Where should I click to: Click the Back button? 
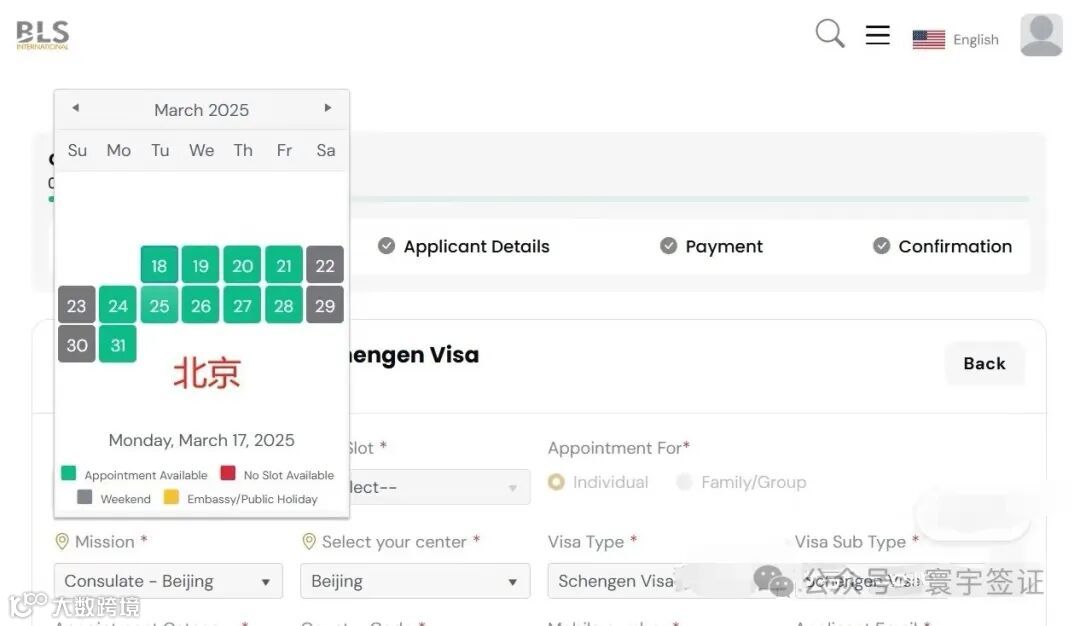coord(984,364)
